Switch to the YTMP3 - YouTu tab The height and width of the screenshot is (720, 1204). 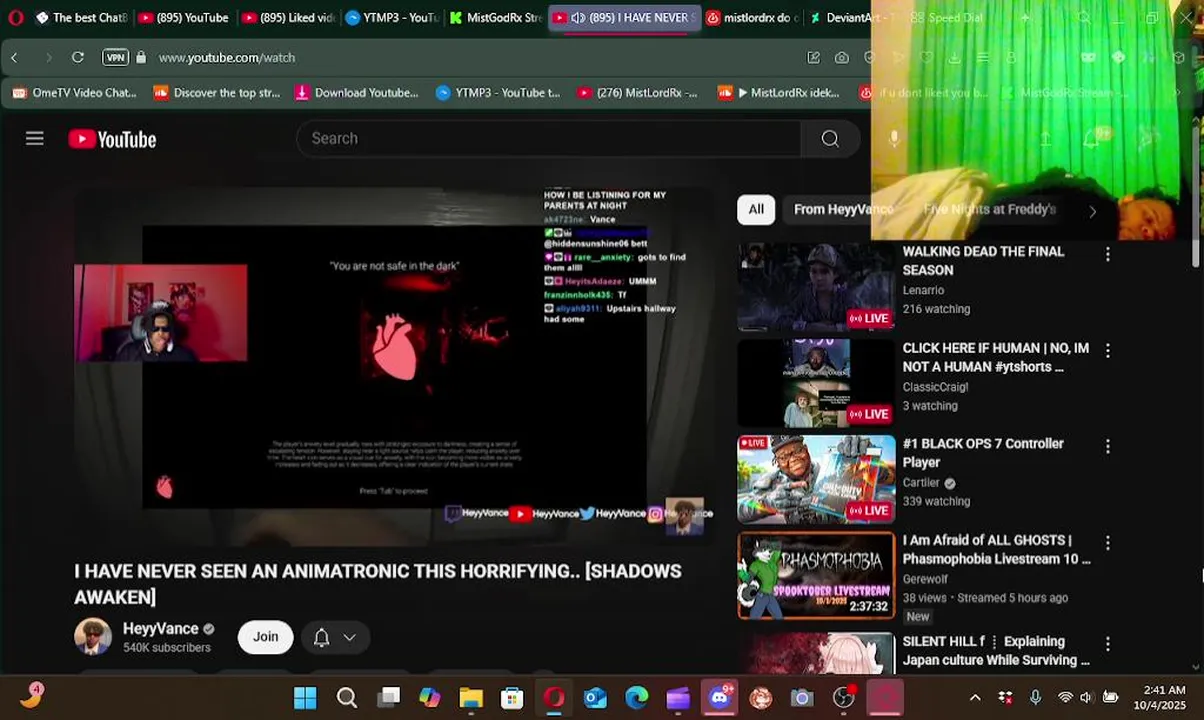(x=392, y=17)
